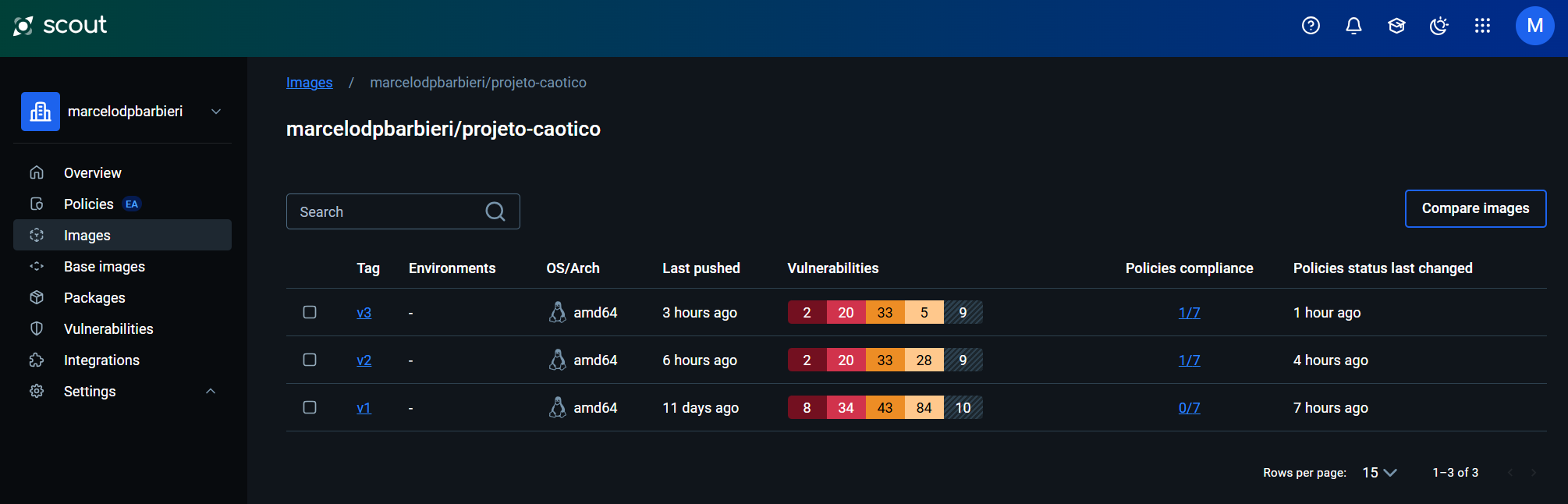This screenshot has height=504, width=1568.
Task: Collapse the Settings section chevron
Action: (210, 391)
